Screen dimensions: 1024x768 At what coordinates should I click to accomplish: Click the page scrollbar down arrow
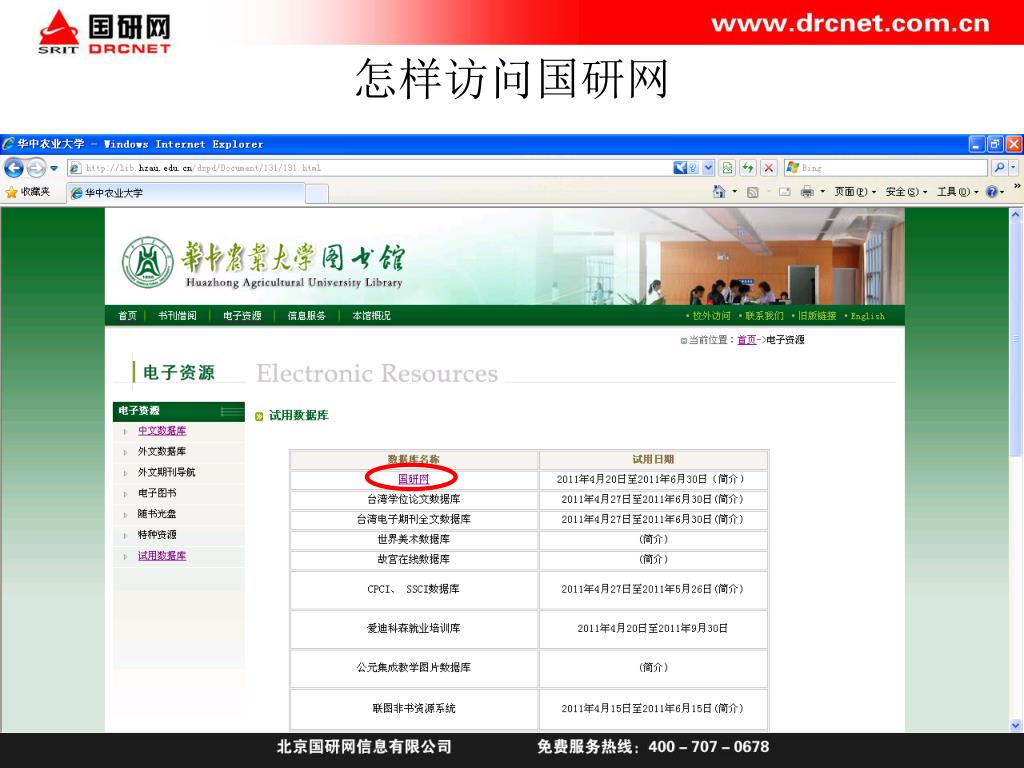(1016, 725)
